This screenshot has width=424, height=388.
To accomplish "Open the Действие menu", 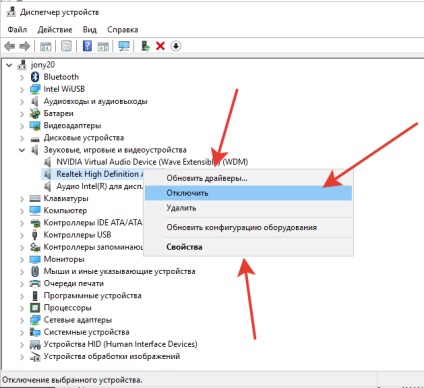I will point(55,30).
